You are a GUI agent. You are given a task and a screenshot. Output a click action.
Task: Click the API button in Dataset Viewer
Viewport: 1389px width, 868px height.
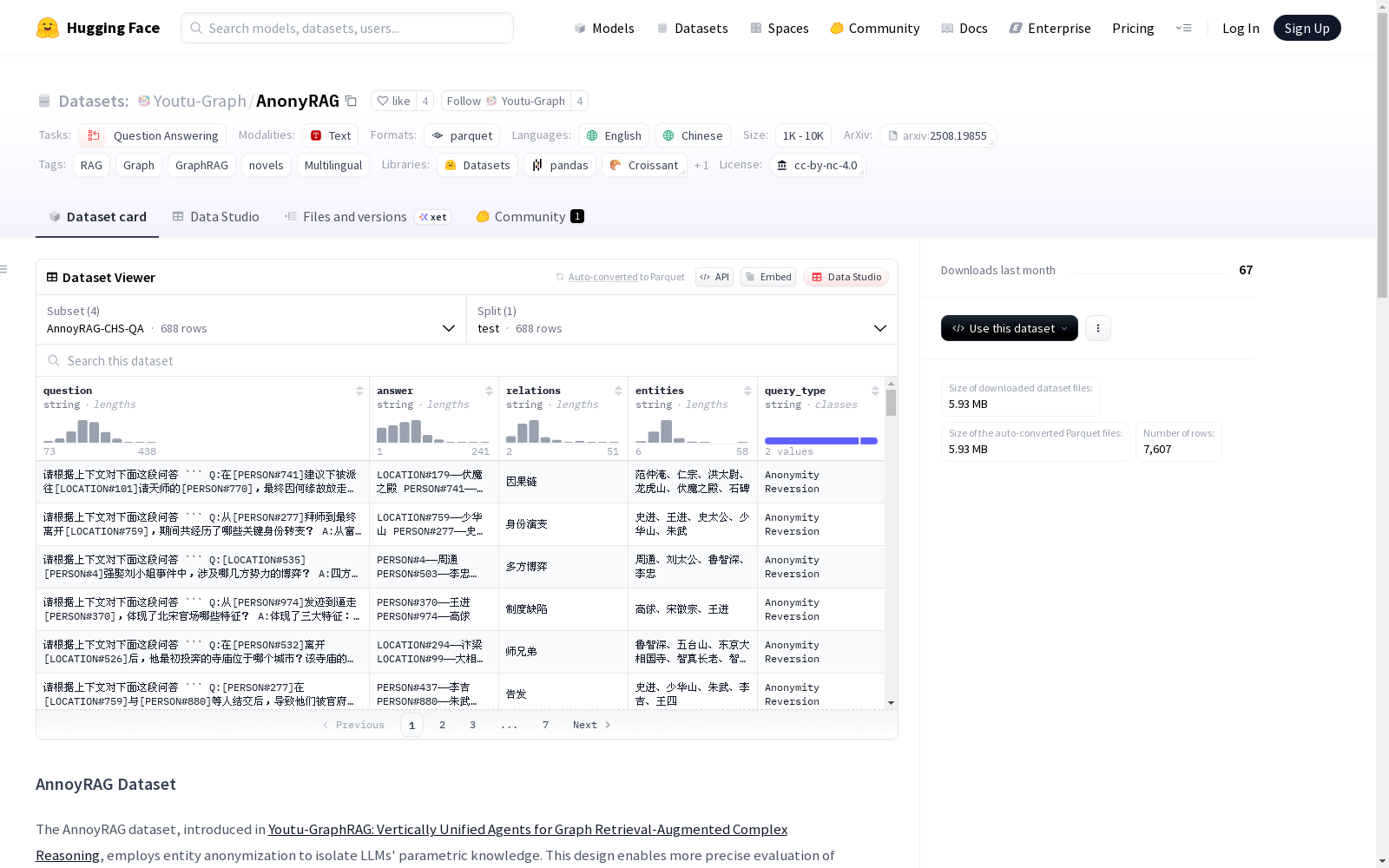(x=714, y=277)
